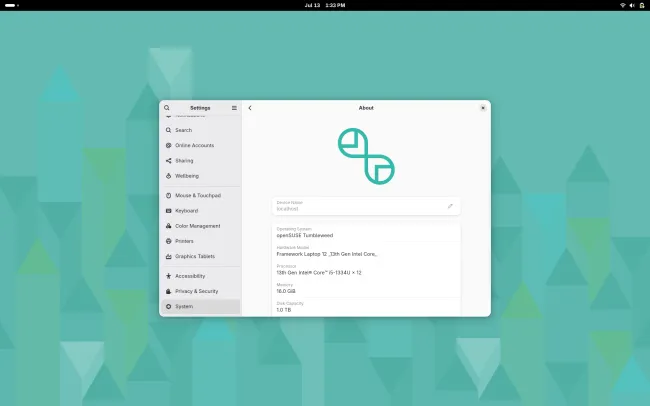650x406 pixels.
Task: Click the Sharing icon in sidebar
Action: pos(168,161)
